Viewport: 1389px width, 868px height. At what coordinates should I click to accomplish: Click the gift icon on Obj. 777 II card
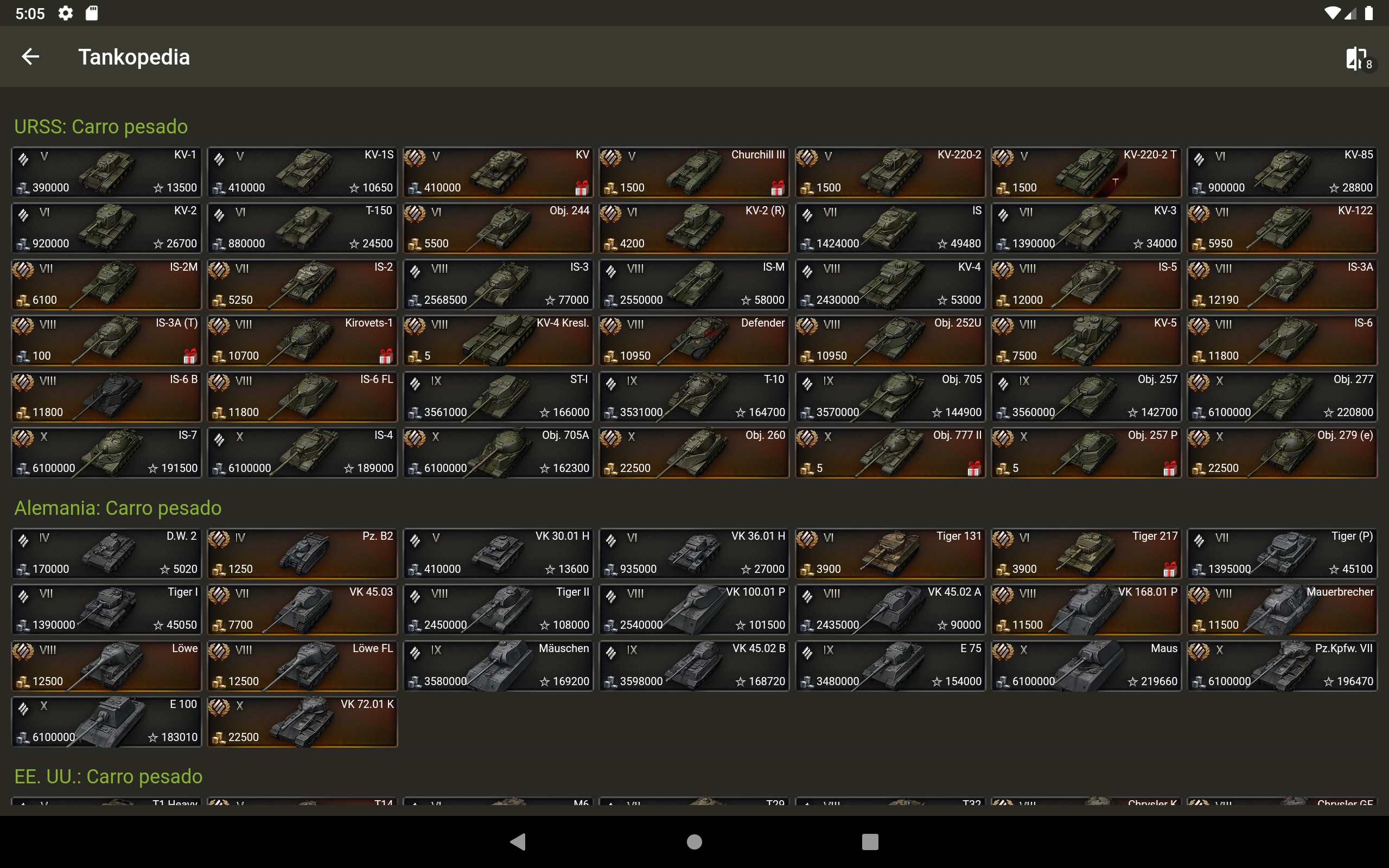click(x=974, y=468)
